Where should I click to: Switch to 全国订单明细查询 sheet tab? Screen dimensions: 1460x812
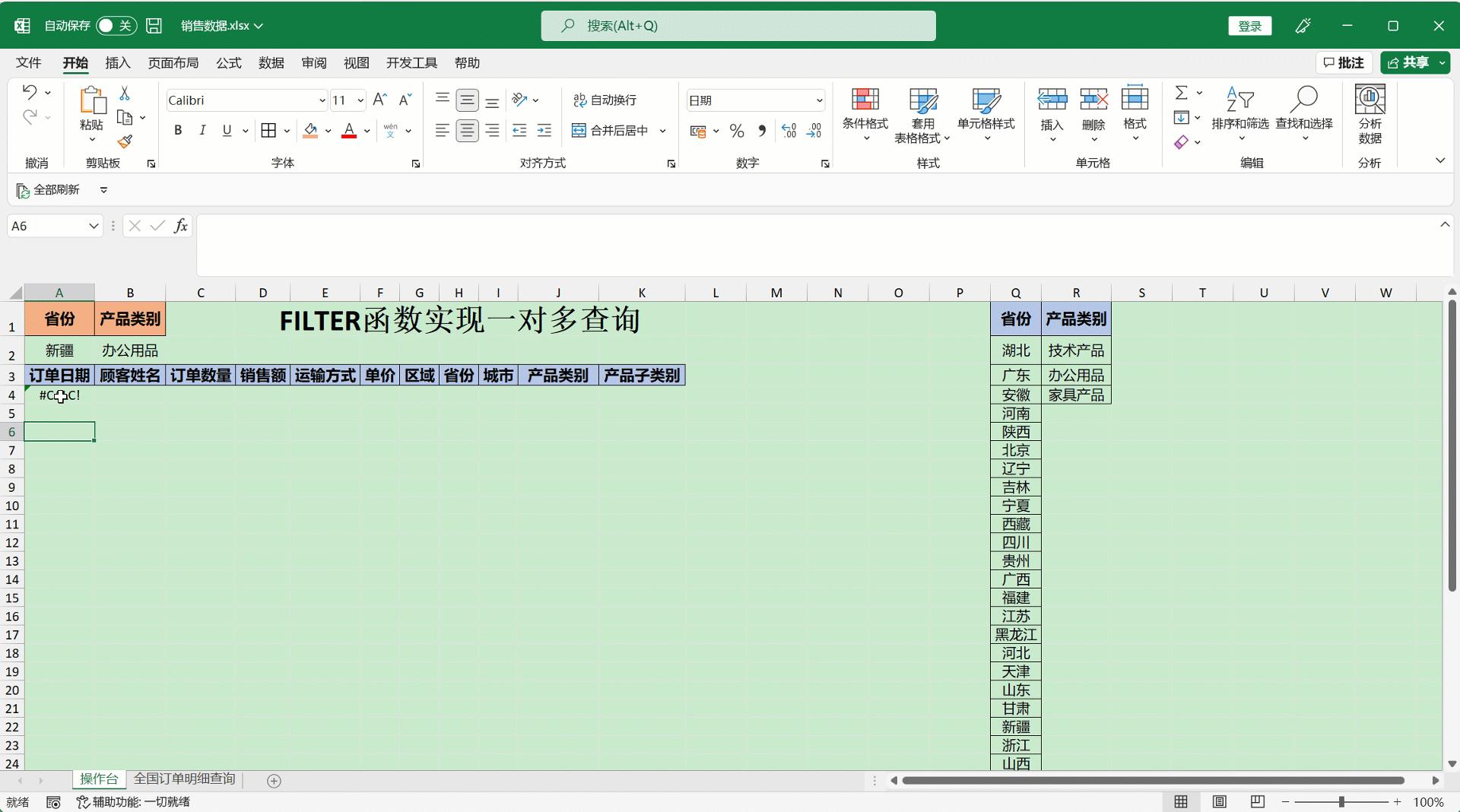(184, 779)
